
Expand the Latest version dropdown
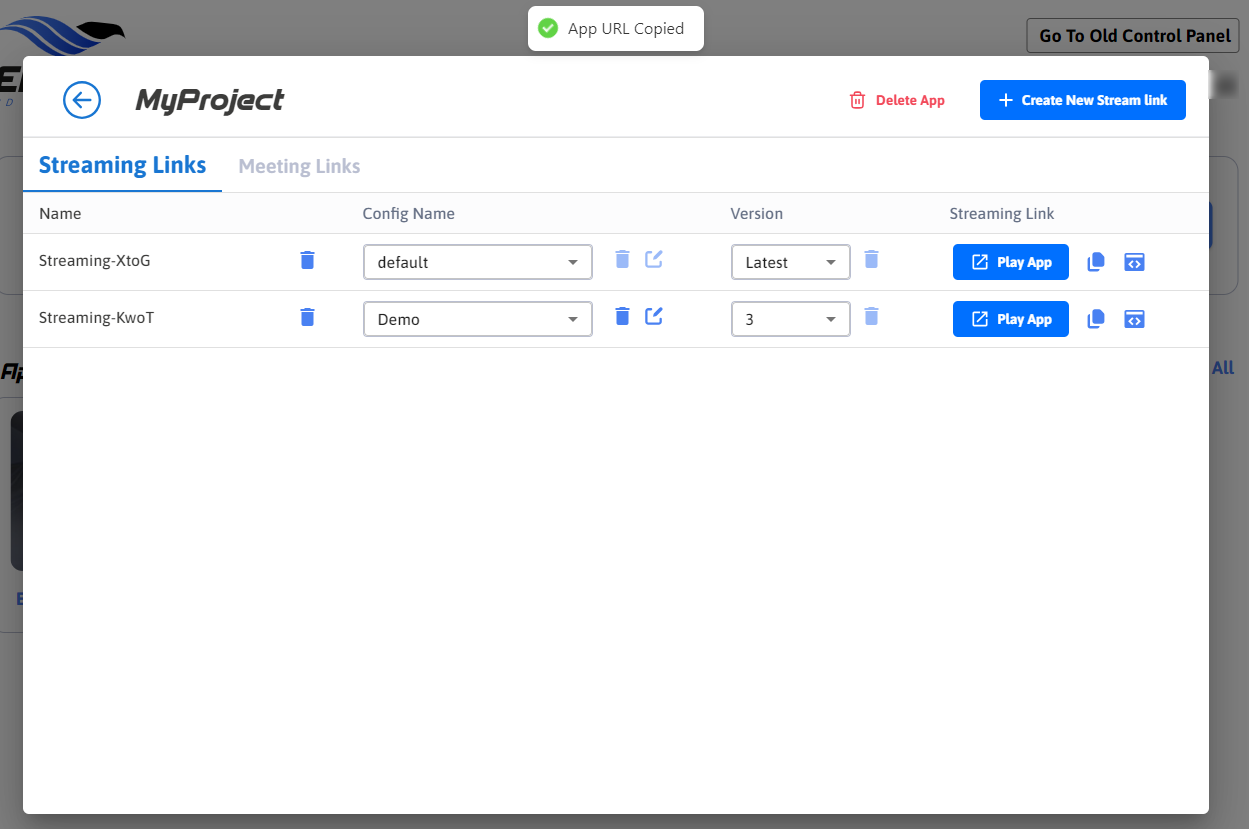[790, 262]
